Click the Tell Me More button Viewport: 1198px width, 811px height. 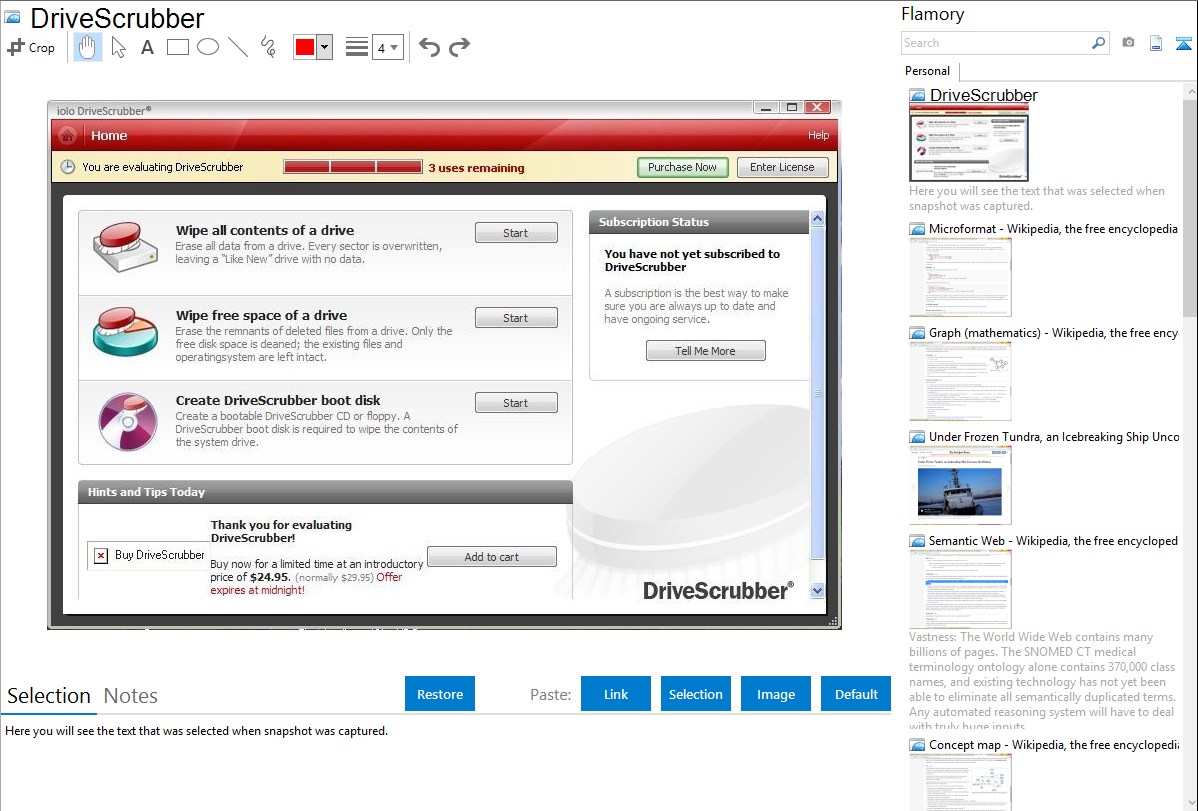[705, 351]
